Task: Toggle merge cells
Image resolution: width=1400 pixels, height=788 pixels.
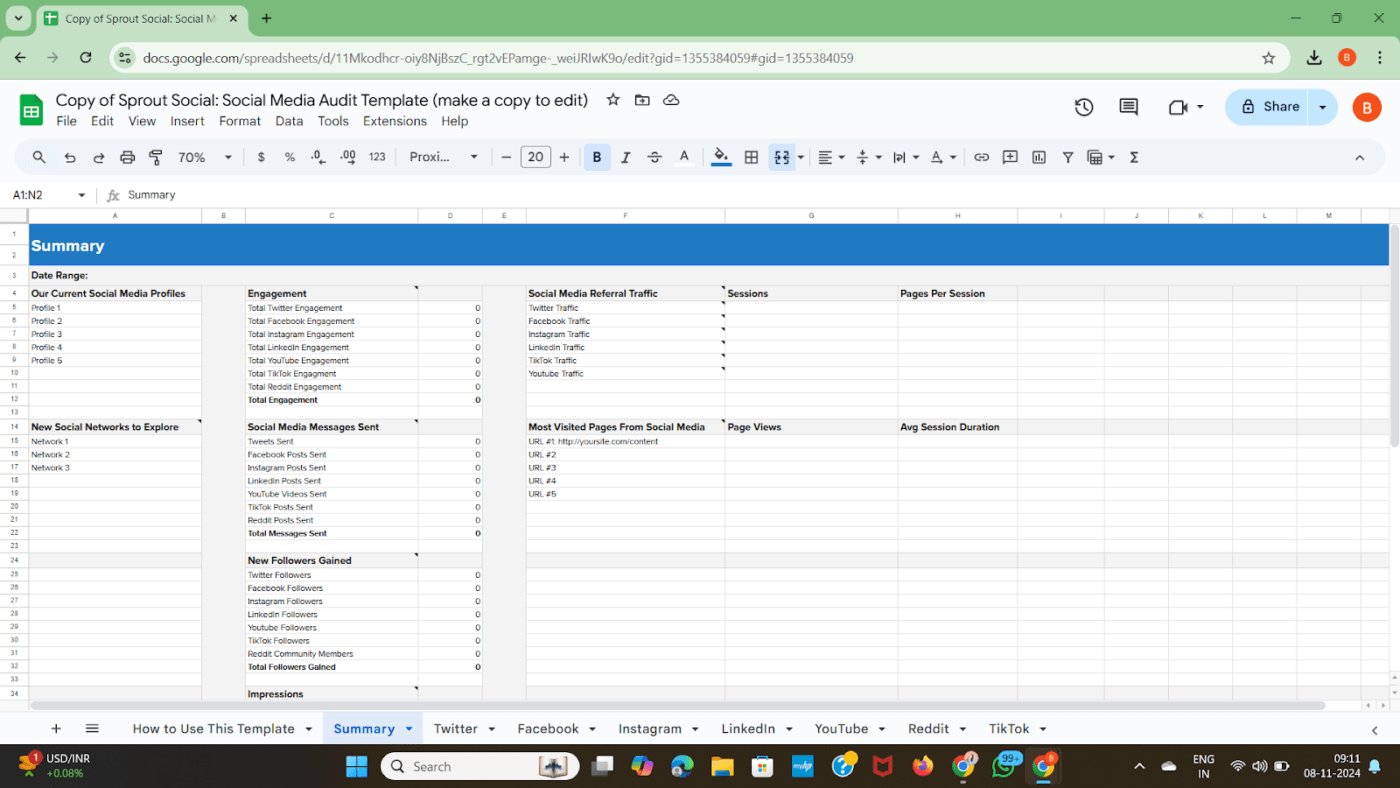Action: (x=782, y=157)
